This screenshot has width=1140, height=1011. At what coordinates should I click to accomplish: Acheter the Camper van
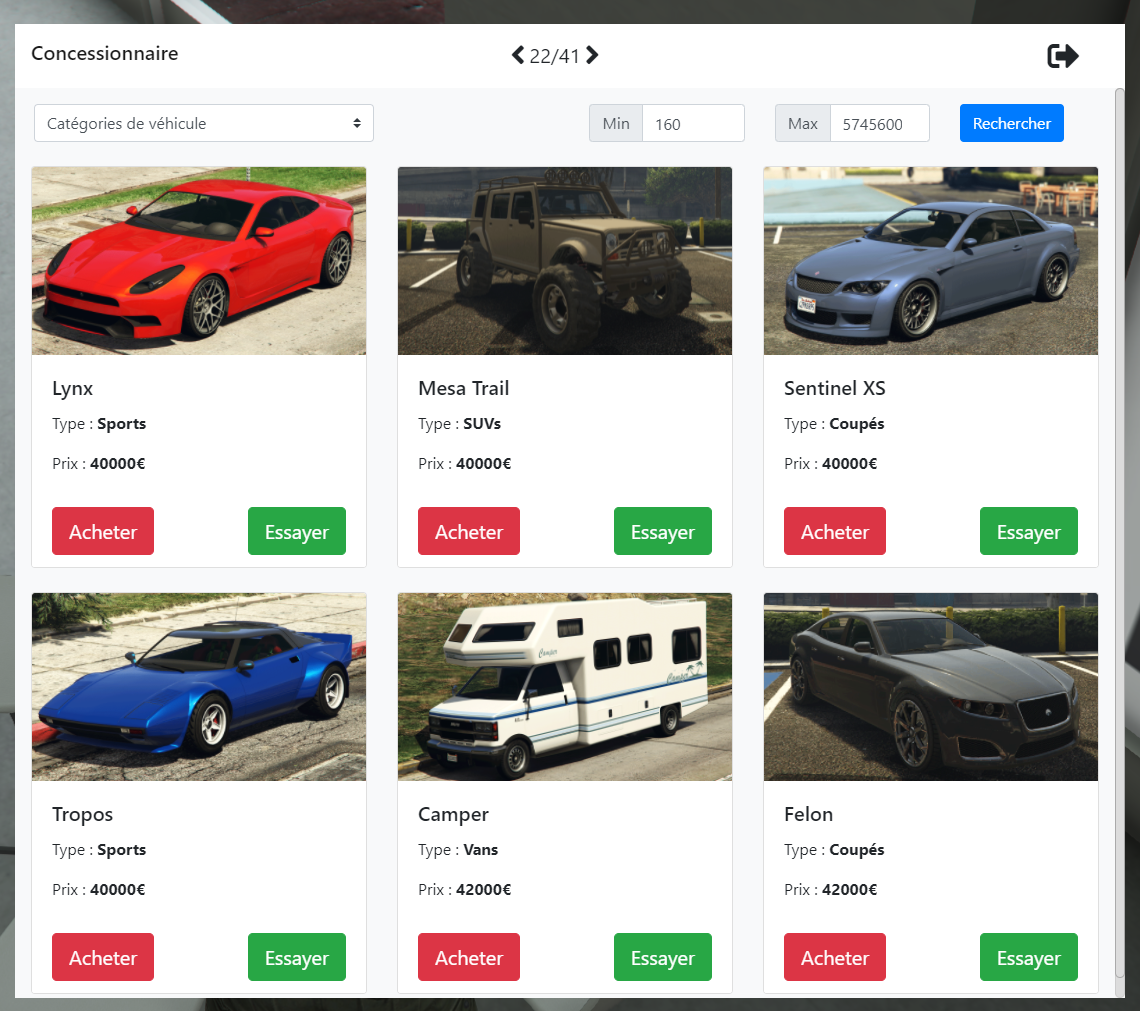click(468, 957)
